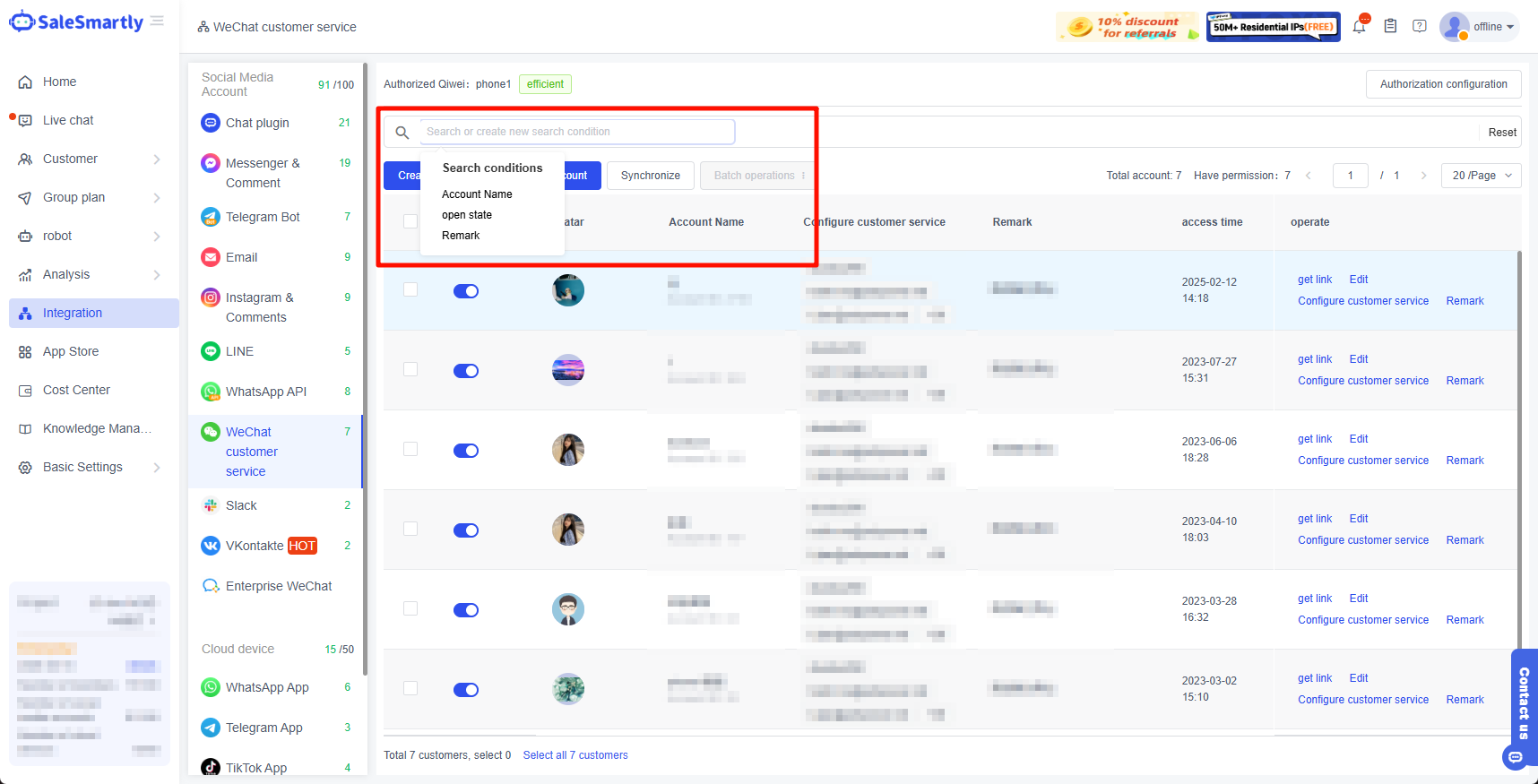Select the Slack channel icon
The width and height of the screenshot is (1538, 784).
coord(211,505)
